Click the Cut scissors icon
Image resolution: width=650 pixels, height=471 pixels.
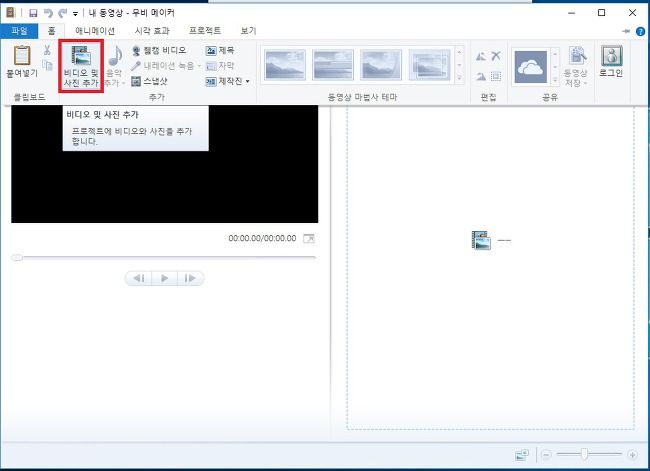click(x=47, y=50)
